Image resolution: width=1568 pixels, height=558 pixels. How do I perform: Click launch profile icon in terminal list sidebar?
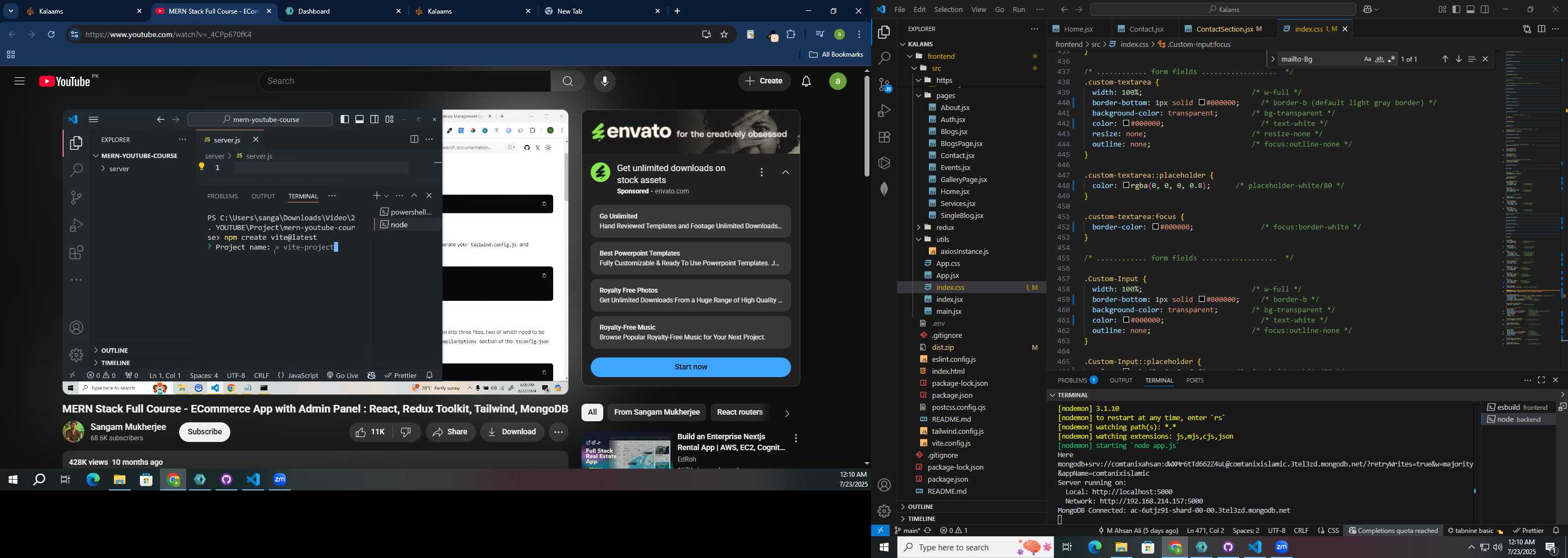[1562, 407]
